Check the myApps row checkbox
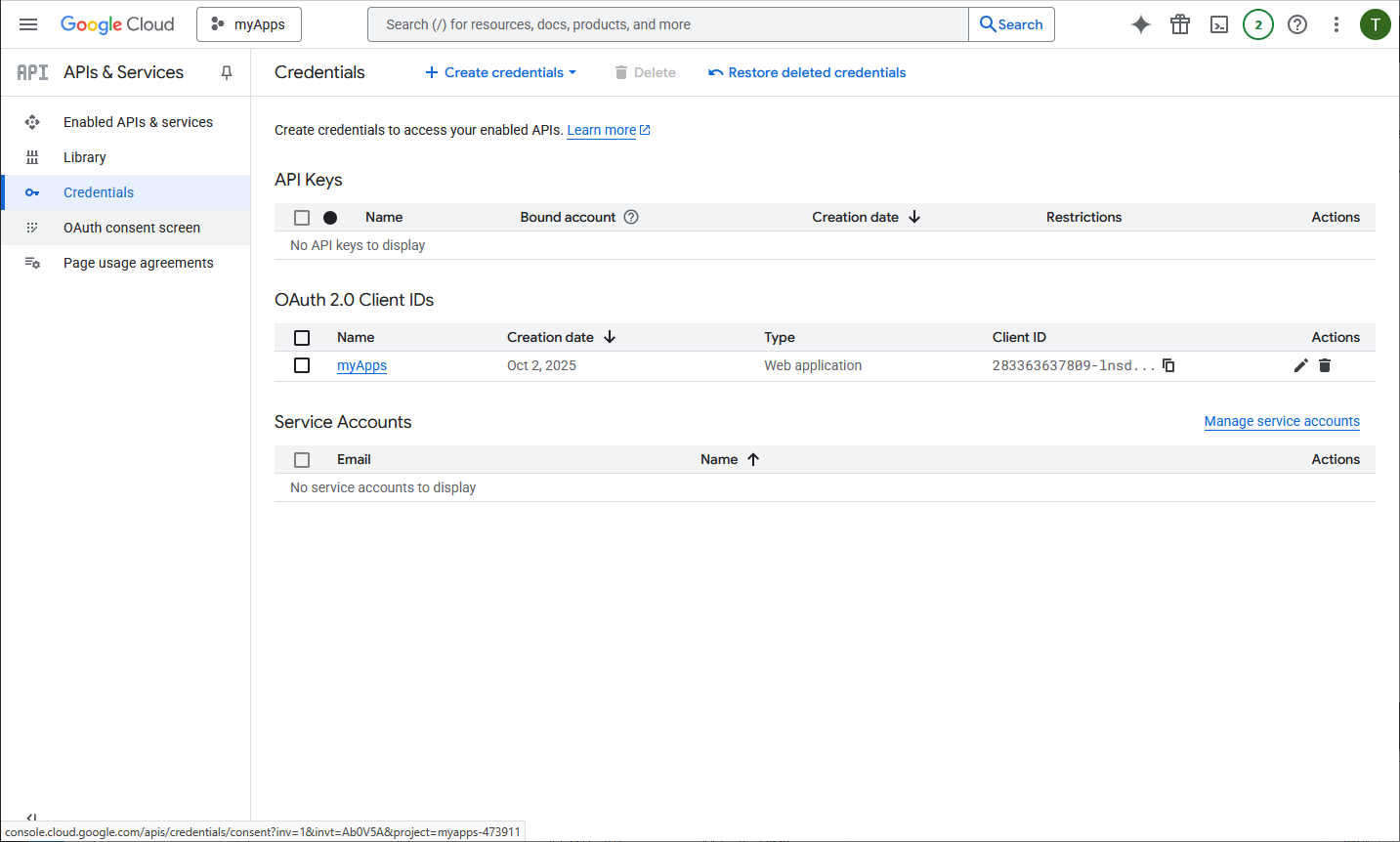Image resolution: width=1400 pixels, height=842 pixels. (x=302, y=365)
